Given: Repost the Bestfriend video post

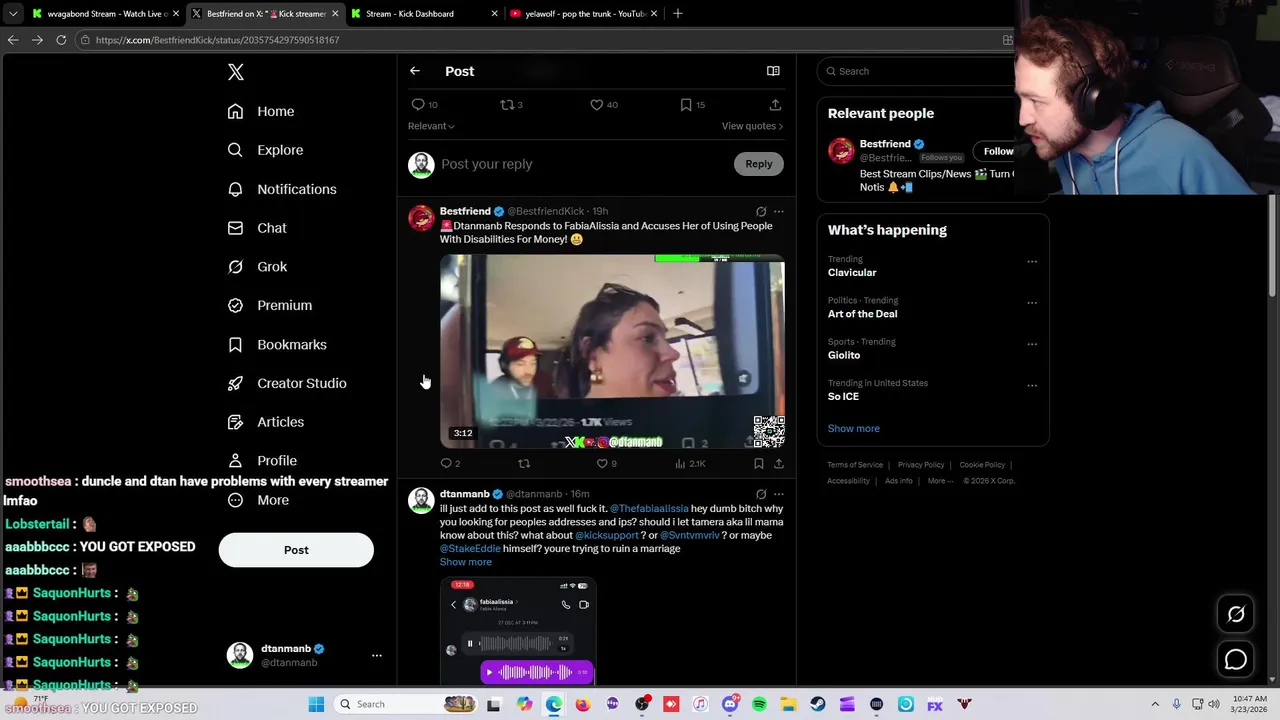Looking at the screenshot, I should point(524,464).
